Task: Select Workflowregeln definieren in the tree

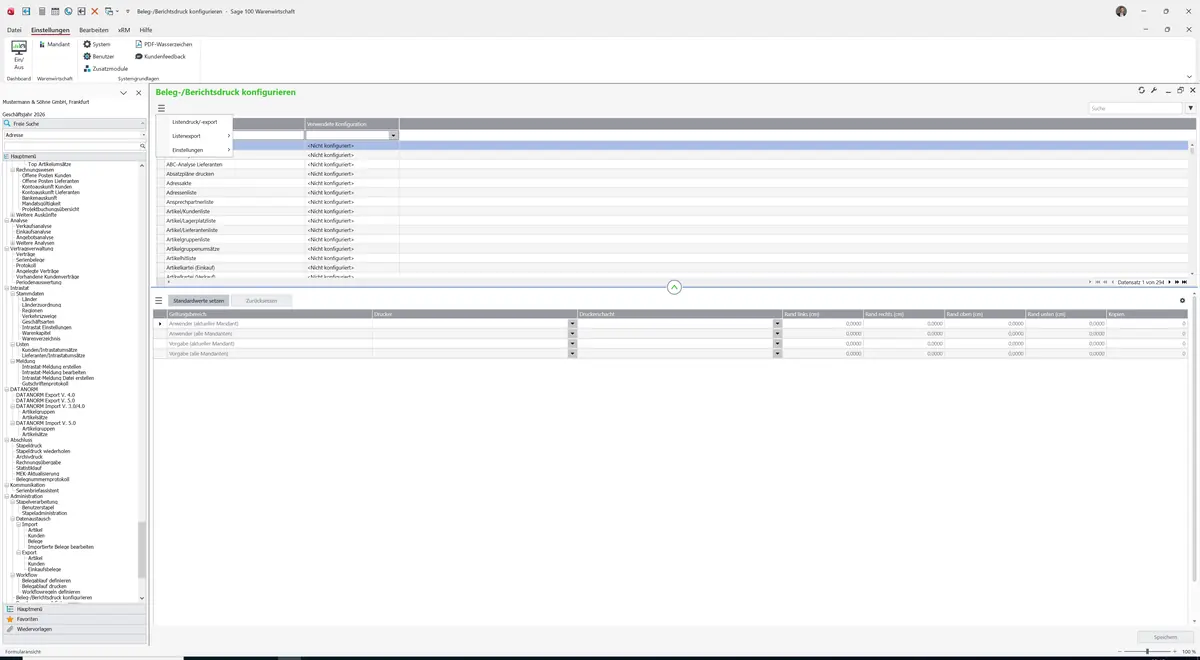Action: (52, 592)
